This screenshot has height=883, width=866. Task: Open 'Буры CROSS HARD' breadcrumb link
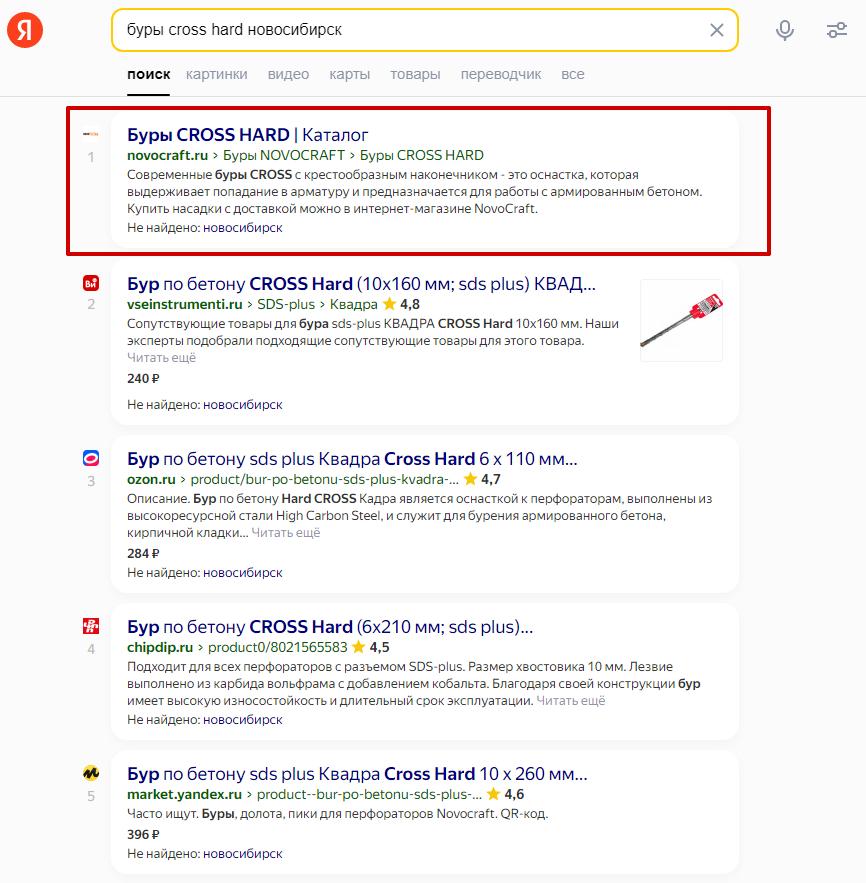(x=422, y=155)
